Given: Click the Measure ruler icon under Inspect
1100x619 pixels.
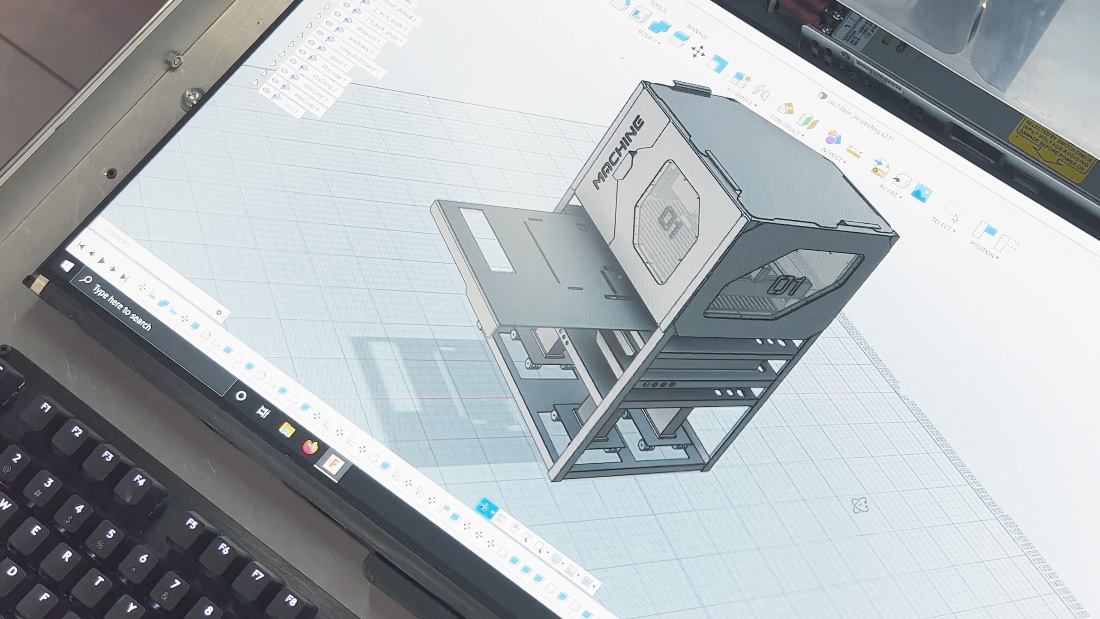Looking at the screenshot, I should 855,153.
